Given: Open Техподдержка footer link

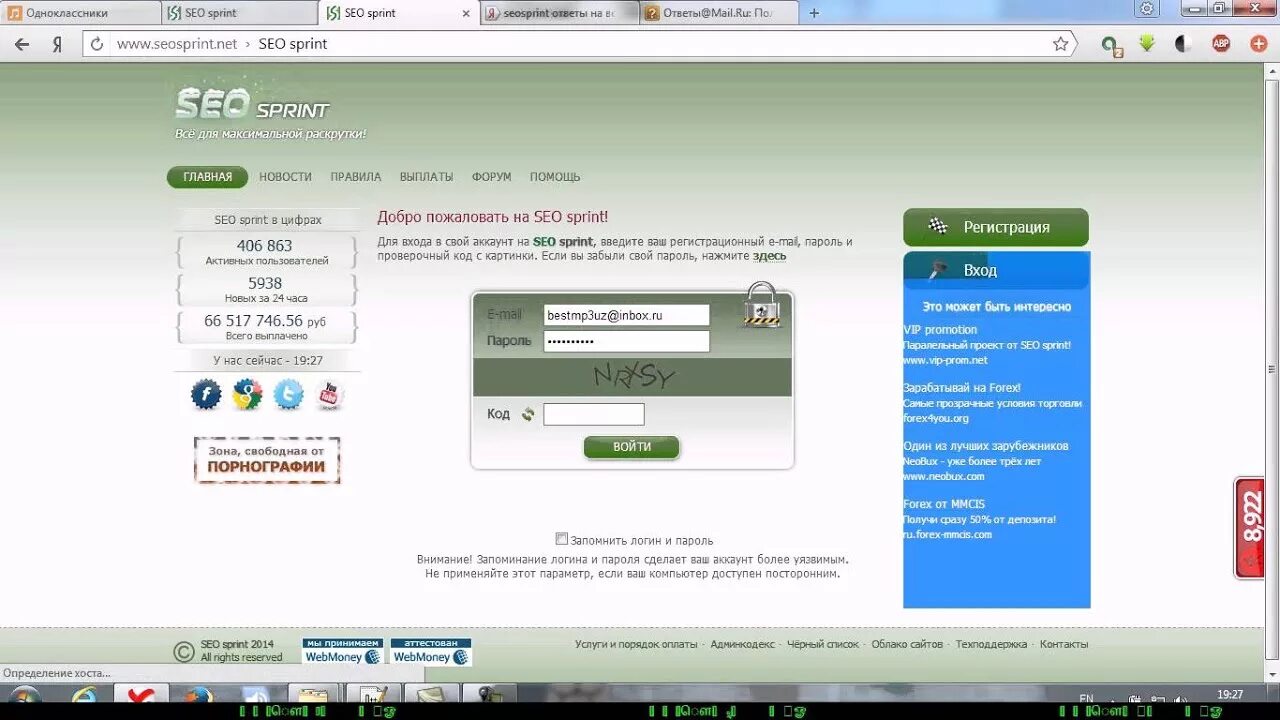Looking at the screenshot, I should pos(991,645).
